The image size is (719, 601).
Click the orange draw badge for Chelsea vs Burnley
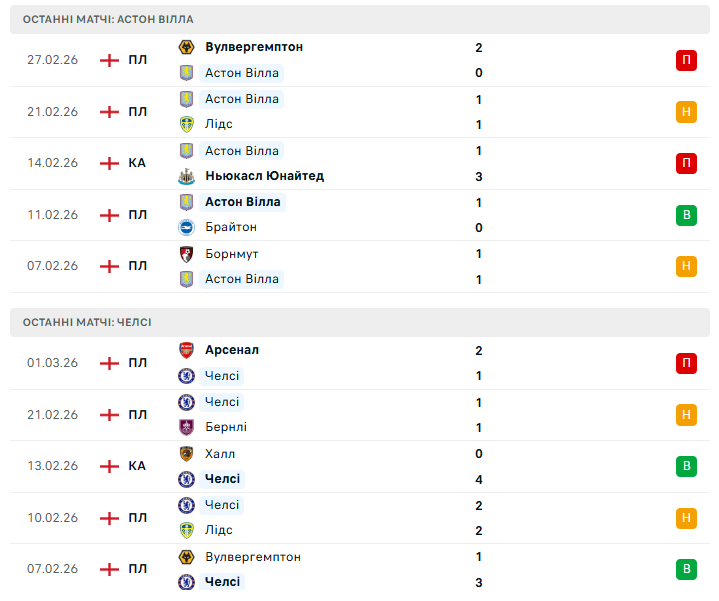(x=686, y=414)
